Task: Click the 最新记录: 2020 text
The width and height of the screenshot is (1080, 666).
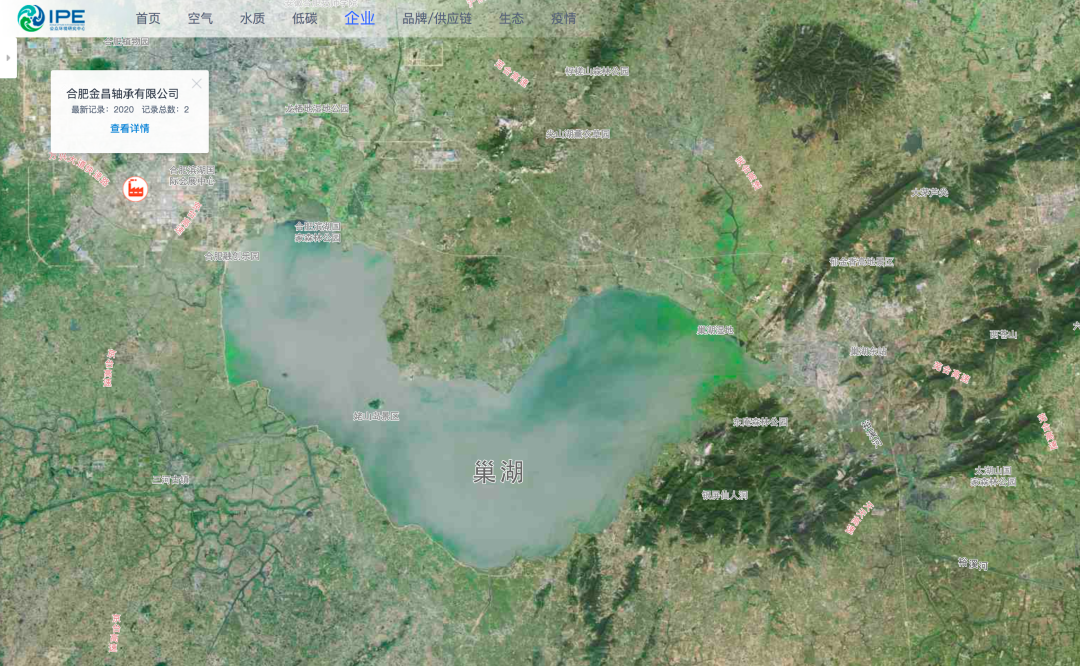Action: pyautogui.click(x=103, y=110)
